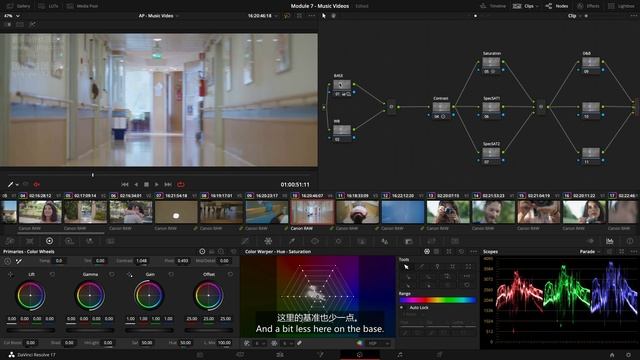The width and height of the screenshot is (640, 360).
Task: Edit the Contrast value field 1.048
Action: (142, 261)
